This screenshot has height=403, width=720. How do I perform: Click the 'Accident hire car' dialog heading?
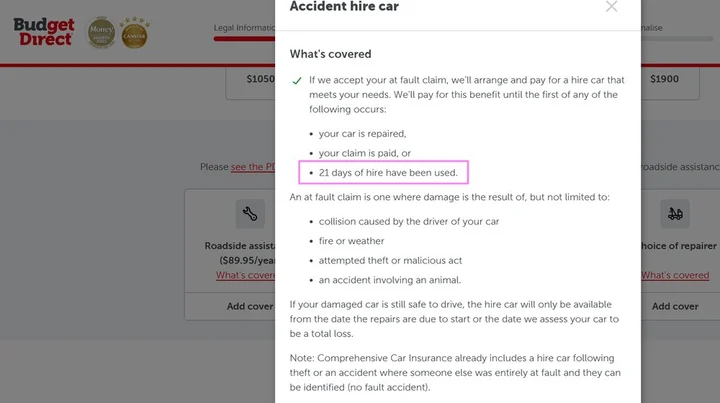click(345, 7)
